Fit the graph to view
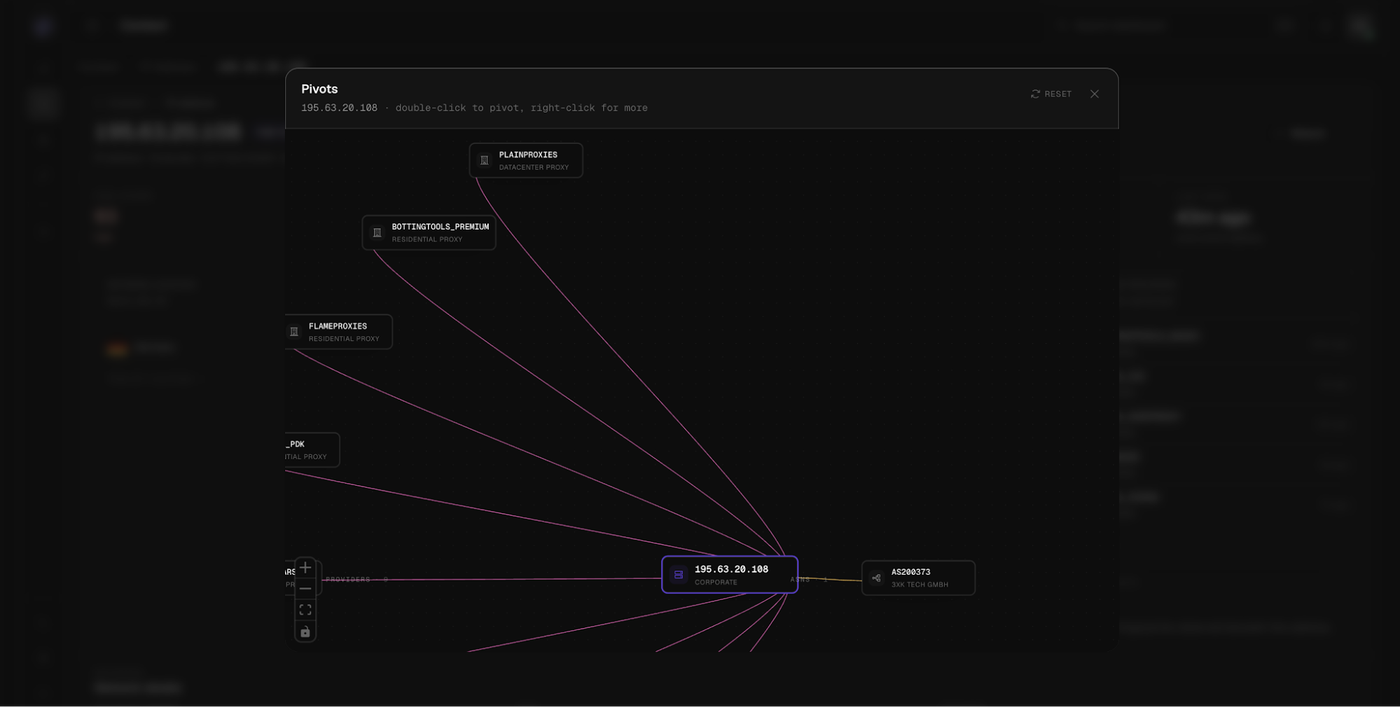 click(x=305, y=610)
